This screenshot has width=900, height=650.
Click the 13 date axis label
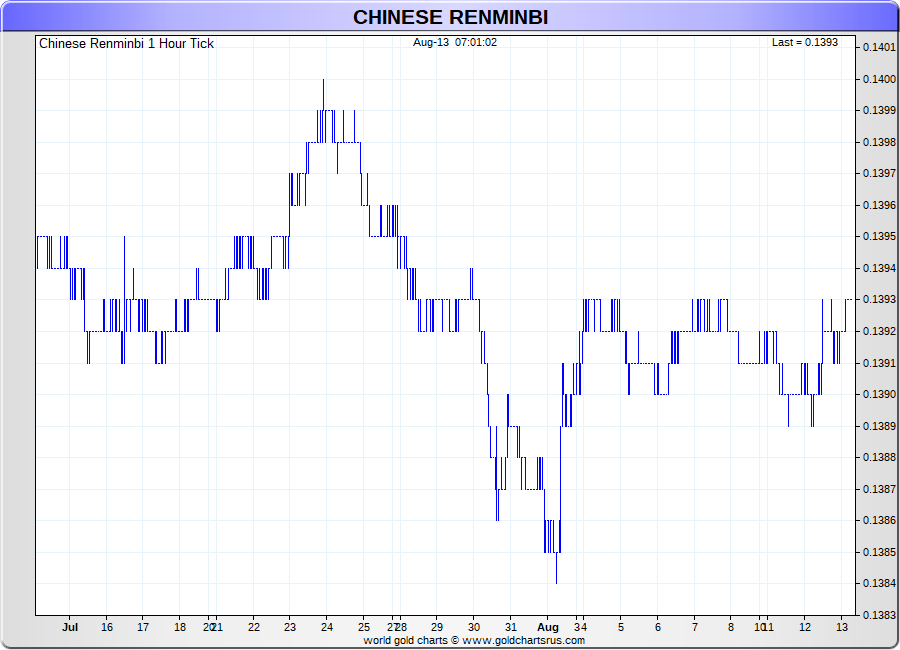[842, 627]
